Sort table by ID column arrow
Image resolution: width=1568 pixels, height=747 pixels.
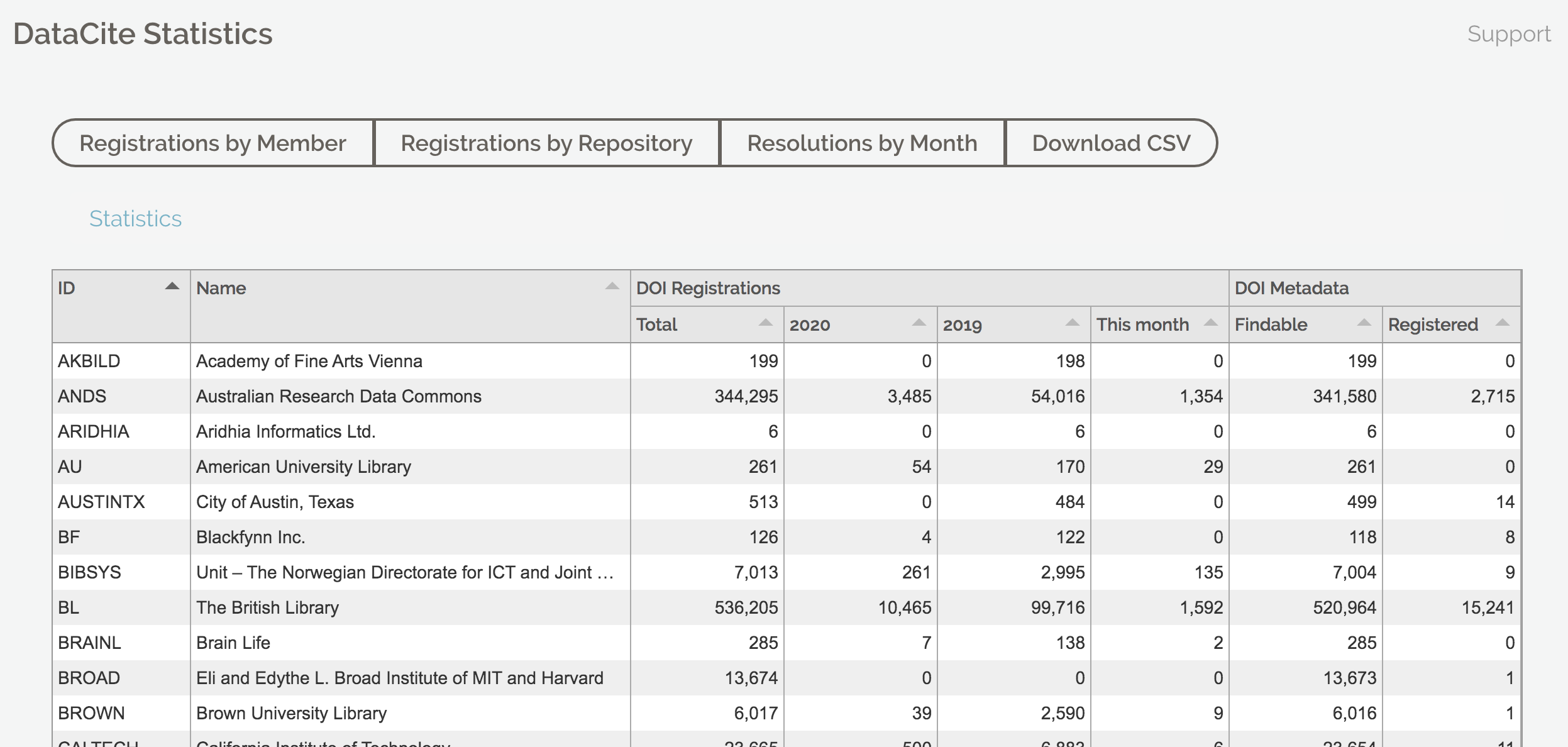click(x=172, y=287)
